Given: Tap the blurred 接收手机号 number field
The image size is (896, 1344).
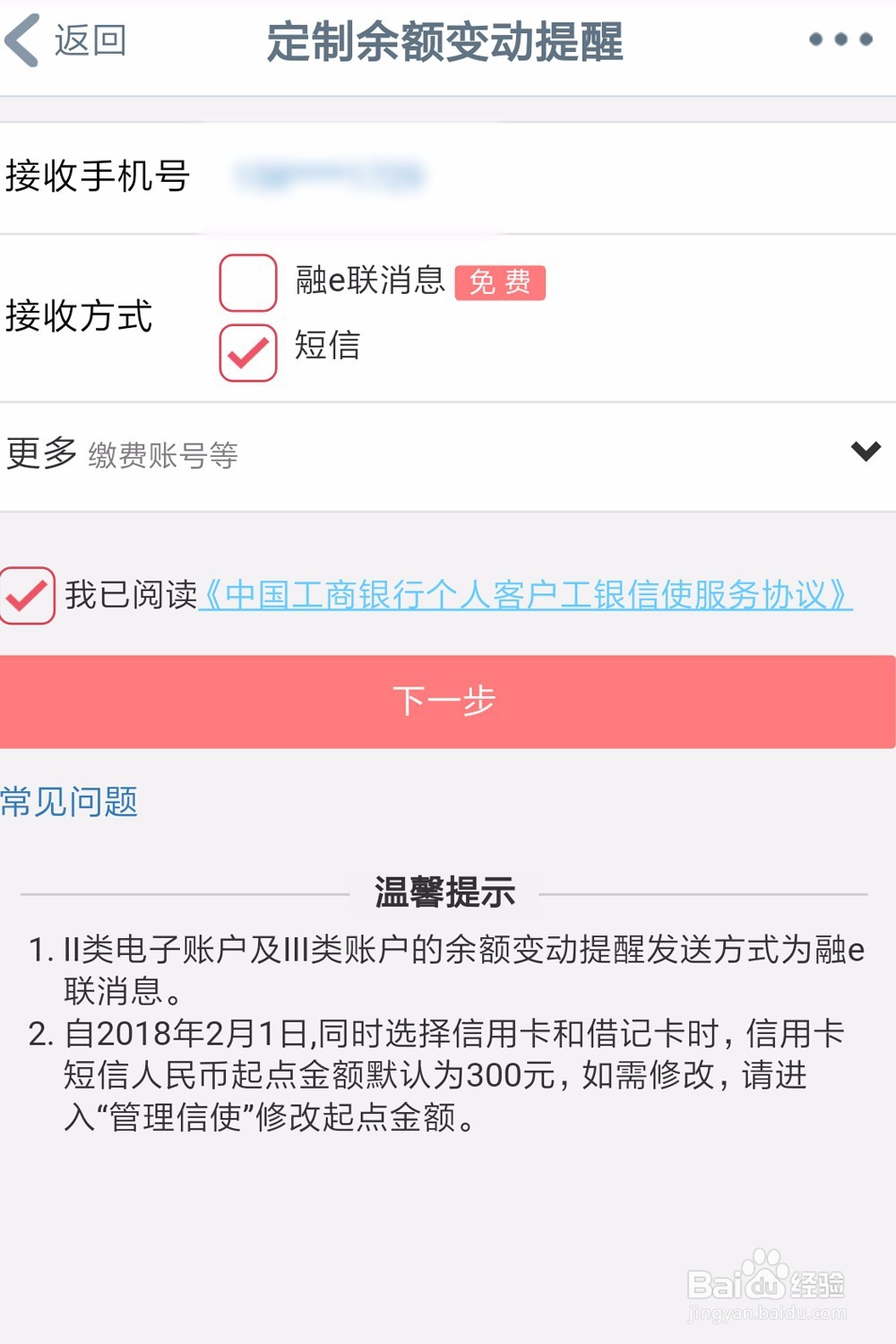Looking at the screenshot, I should click(x=328, y=176).
